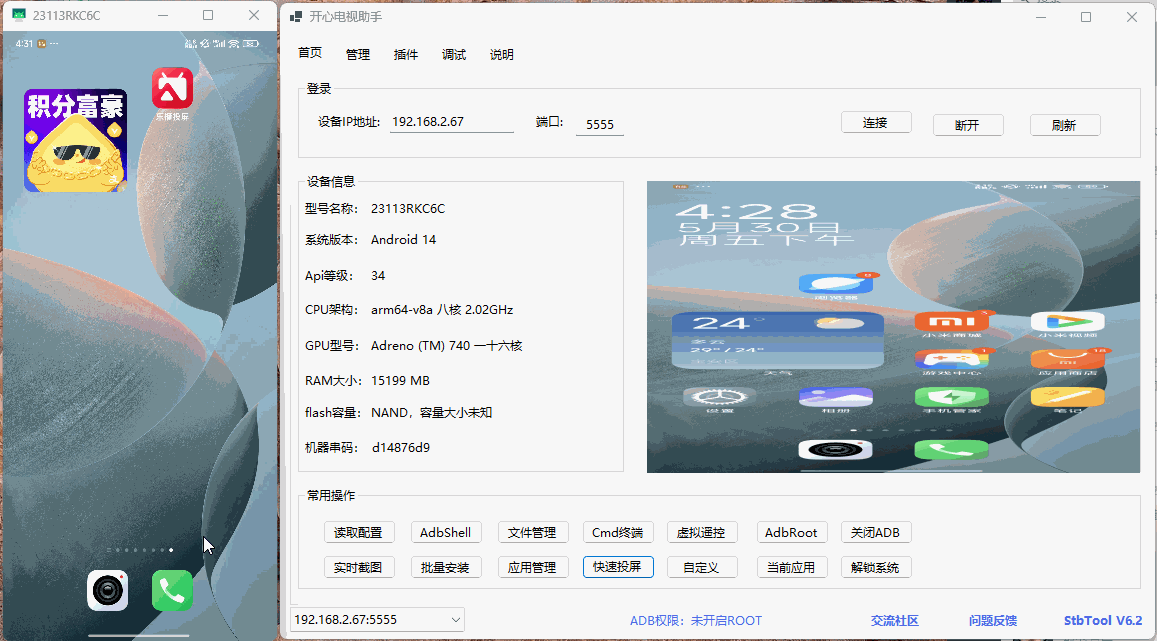Open the 积分富豪 game app icon
This screenshot has width=1157, height=641.
coord(75,140)
